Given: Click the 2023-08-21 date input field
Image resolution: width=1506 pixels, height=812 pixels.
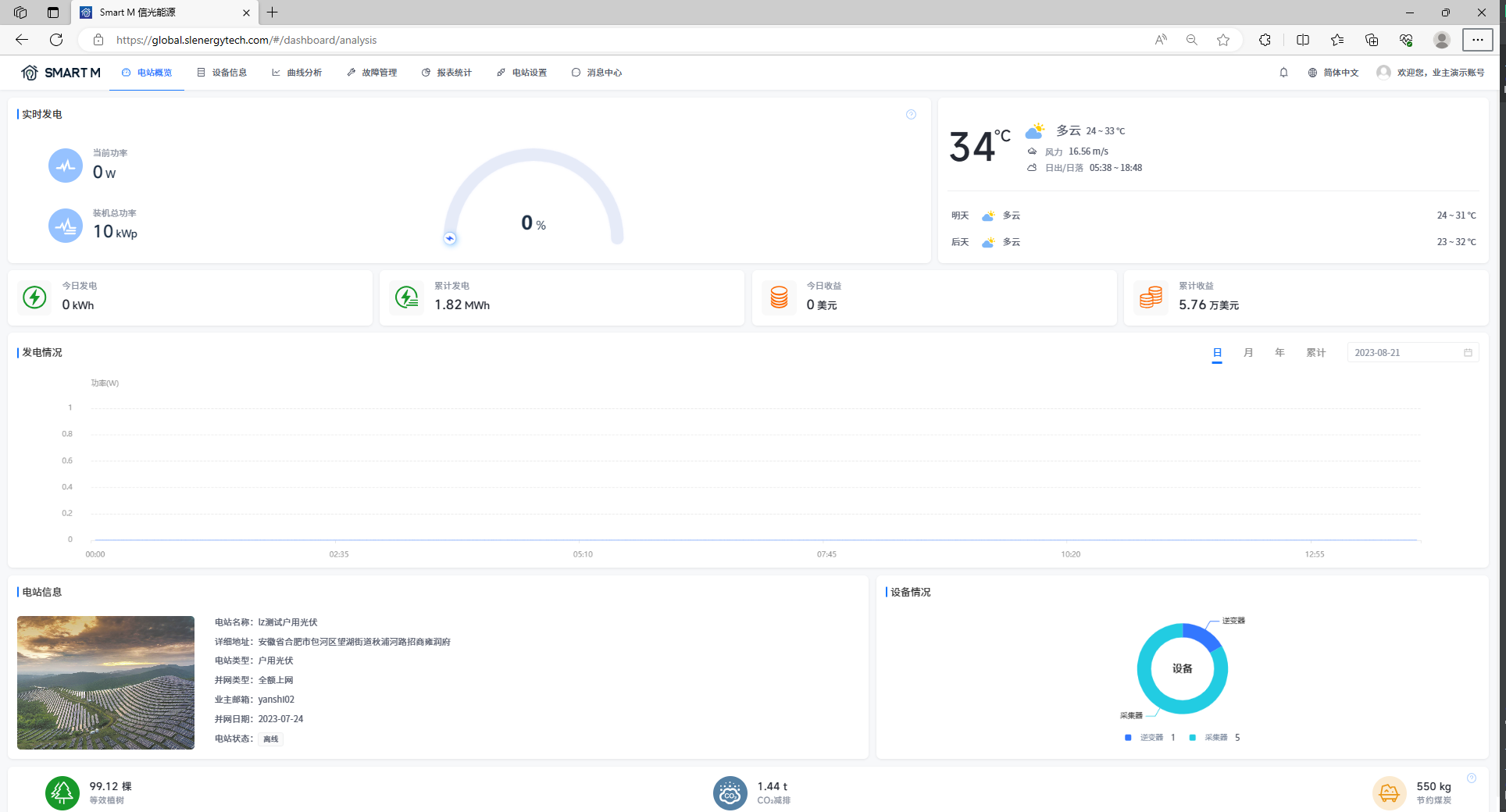Looking at the screenshot, I should 1402,353.
